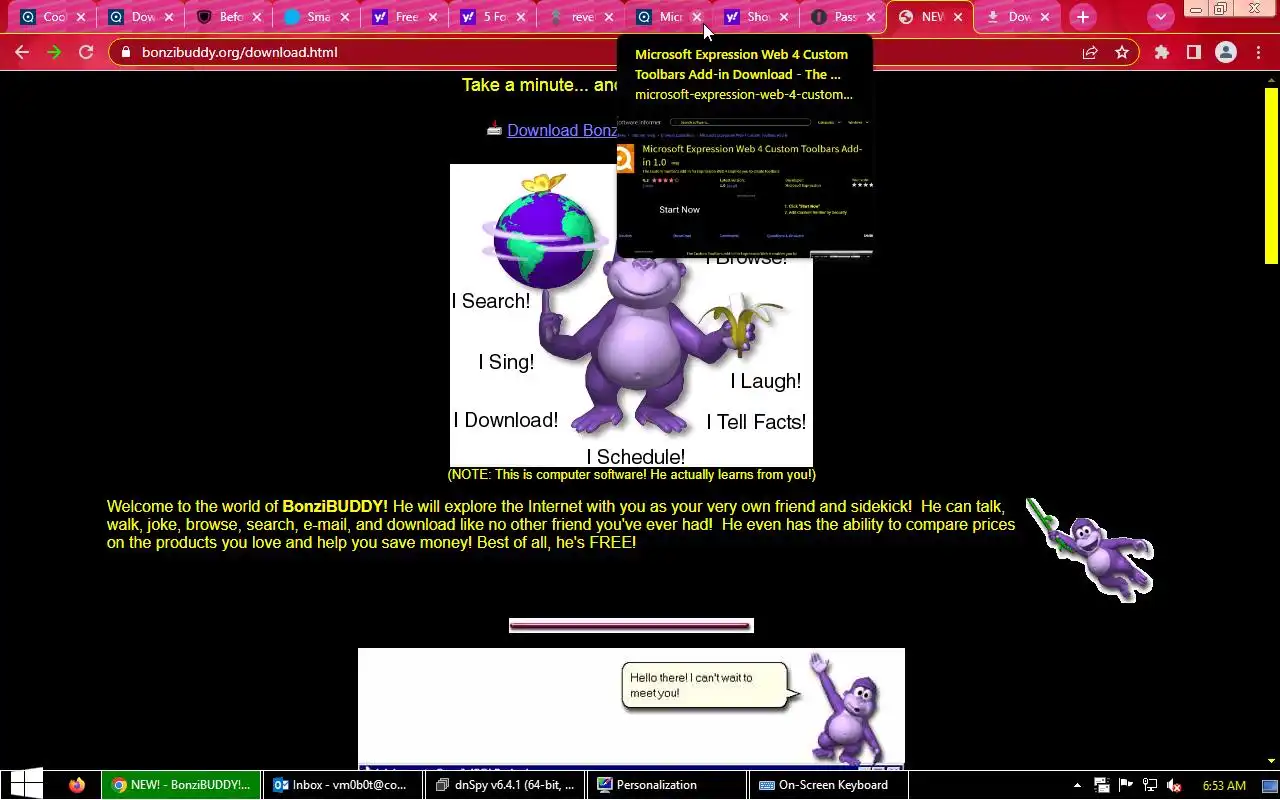This screenshot has height=800, width=1280.
Task: Toggle the browser side panel
Action: click(x=1193, y=52)
